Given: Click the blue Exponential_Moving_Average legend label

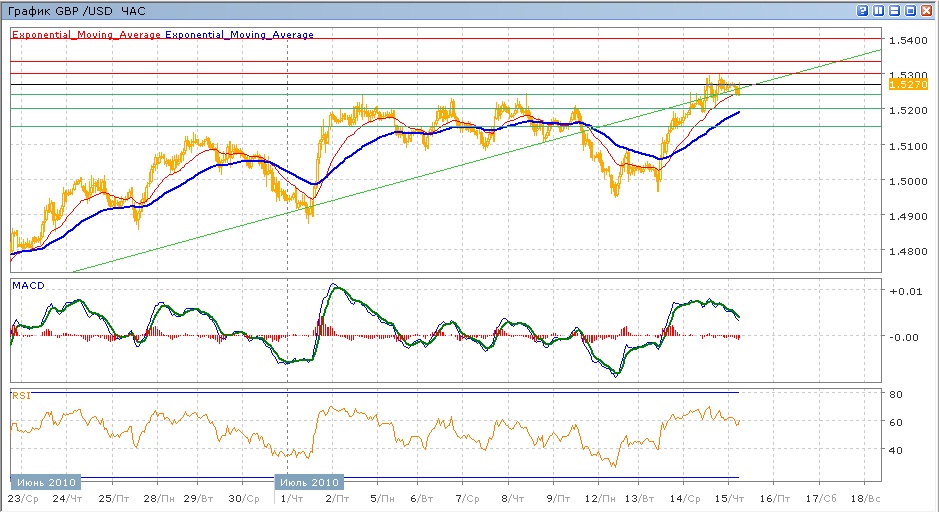Looking at the screenshot, I should pyautogui.click(x=239, y=35).
